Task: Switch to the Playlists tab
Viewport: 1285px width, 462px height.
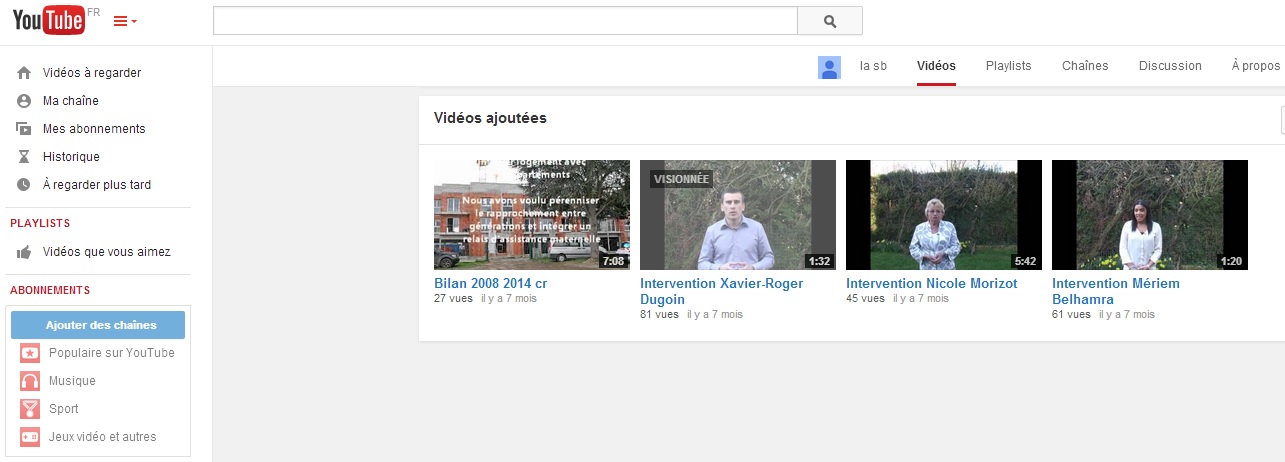Action: [x=1008, y=66]
